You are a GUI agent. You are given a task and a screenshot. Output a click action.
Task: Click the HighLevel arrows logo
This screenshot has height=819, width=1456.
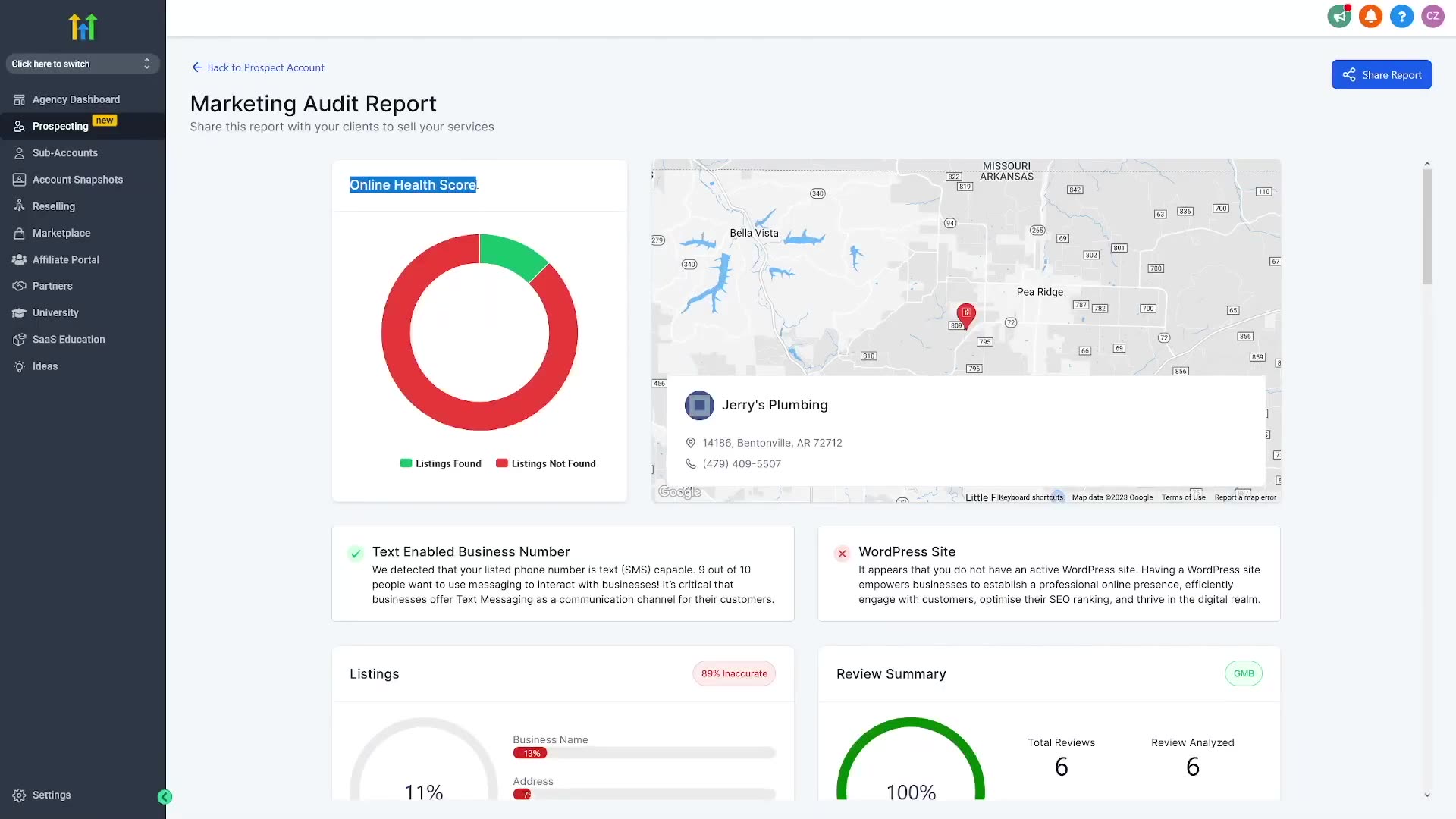tap(83, 27)
